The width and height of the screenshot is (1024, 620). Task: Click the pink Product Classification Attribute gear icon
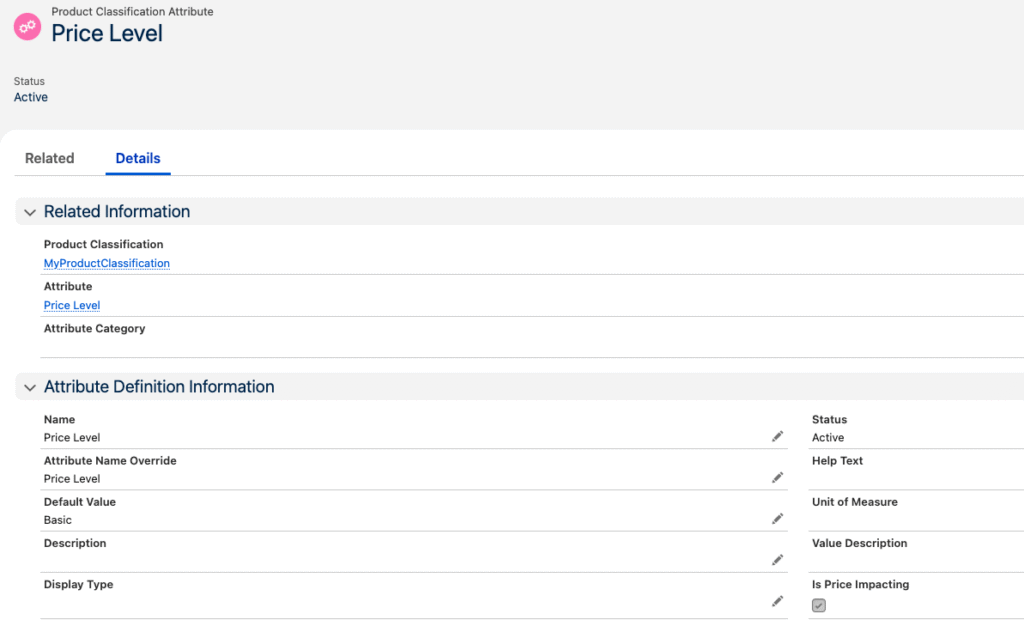[27, 27]
